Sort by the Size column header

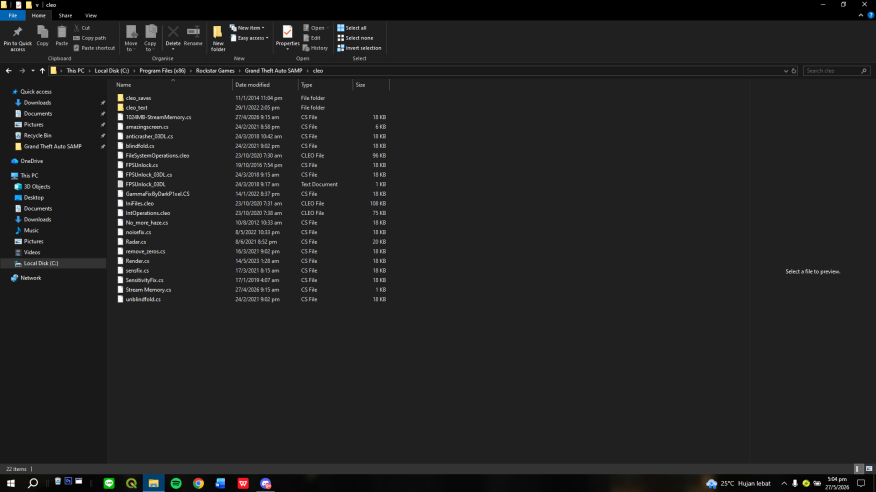click(371, 85)
